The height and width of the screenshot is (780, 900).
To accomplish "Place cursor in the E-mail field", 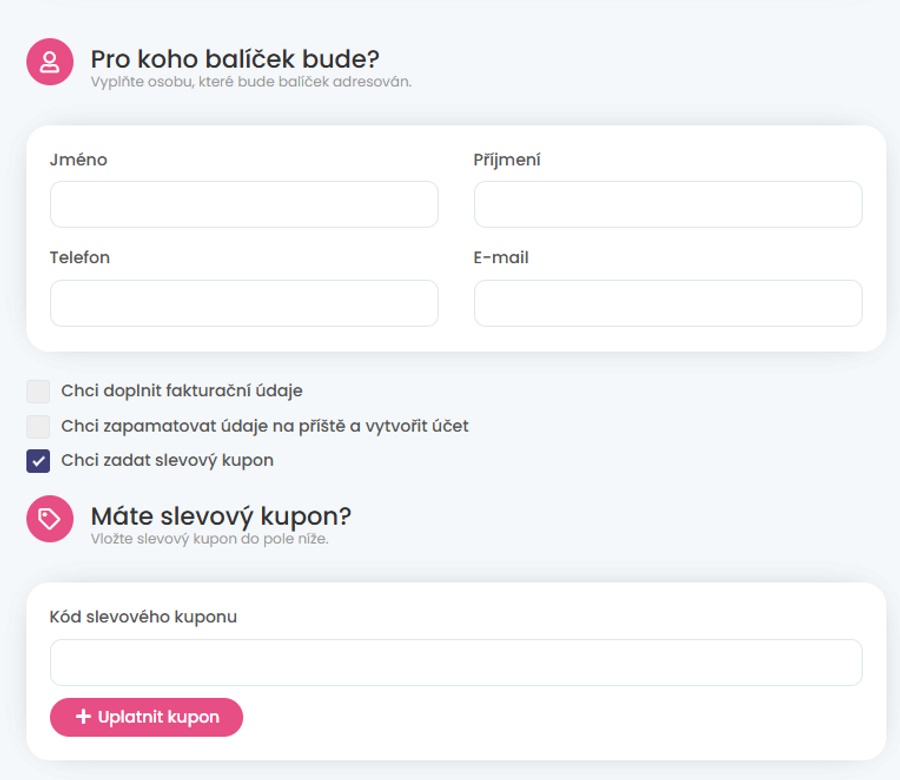I will [668, 303].
